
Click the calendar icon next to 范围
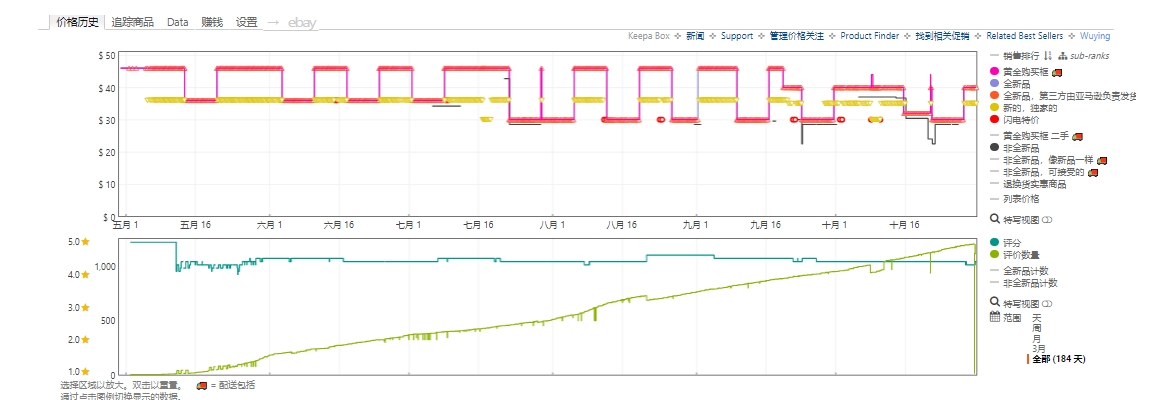994,317
